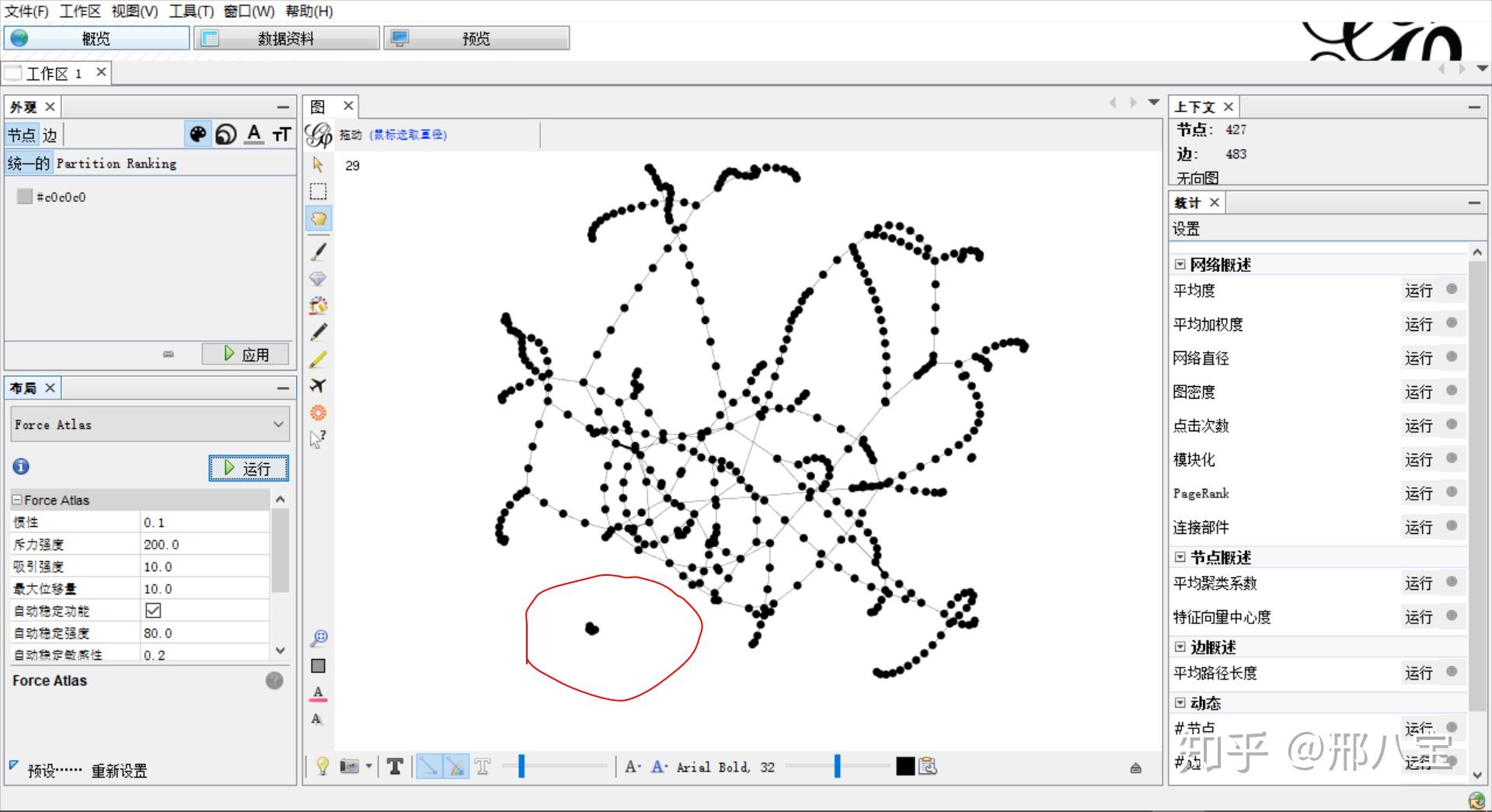Select the node pencil tool
The image size is (1492, 812).
coord(319,332)
